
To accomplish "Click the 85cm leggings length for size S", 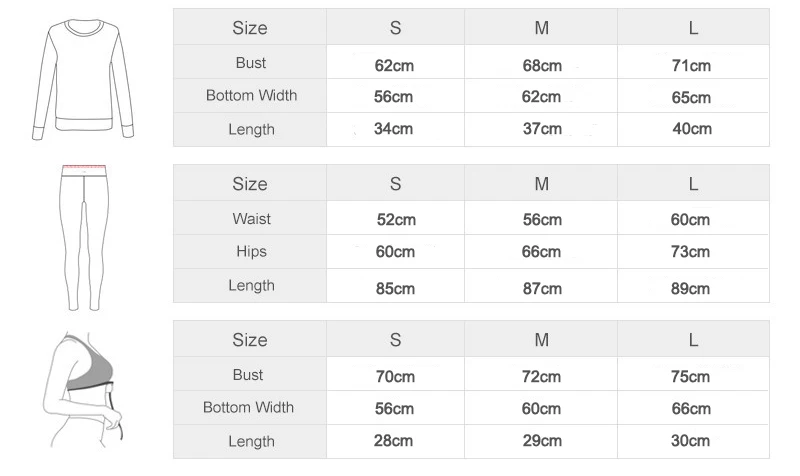I will tap(395, 288).
